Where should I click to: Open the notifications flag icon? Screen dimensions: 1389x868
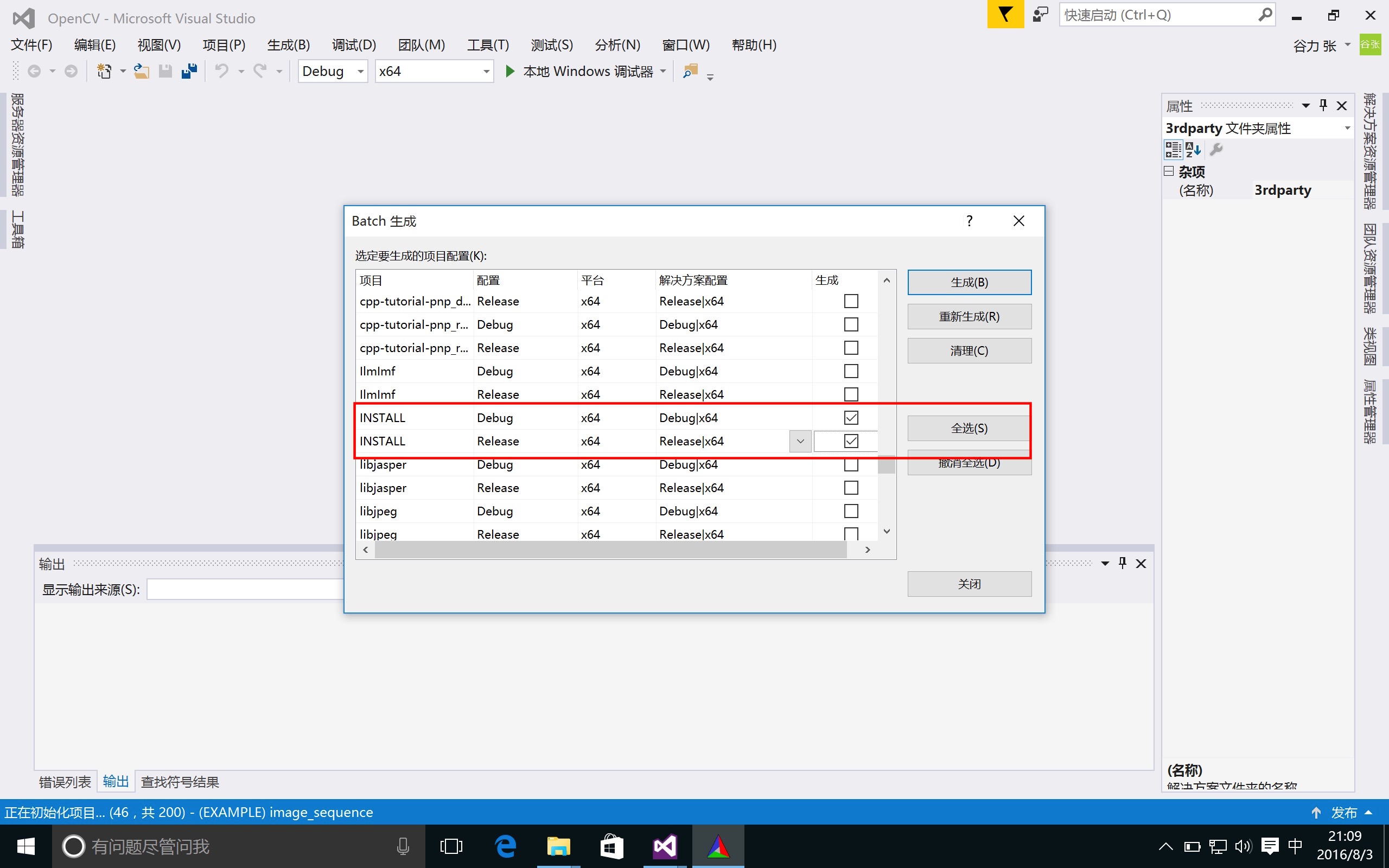tap(1005, 14)
